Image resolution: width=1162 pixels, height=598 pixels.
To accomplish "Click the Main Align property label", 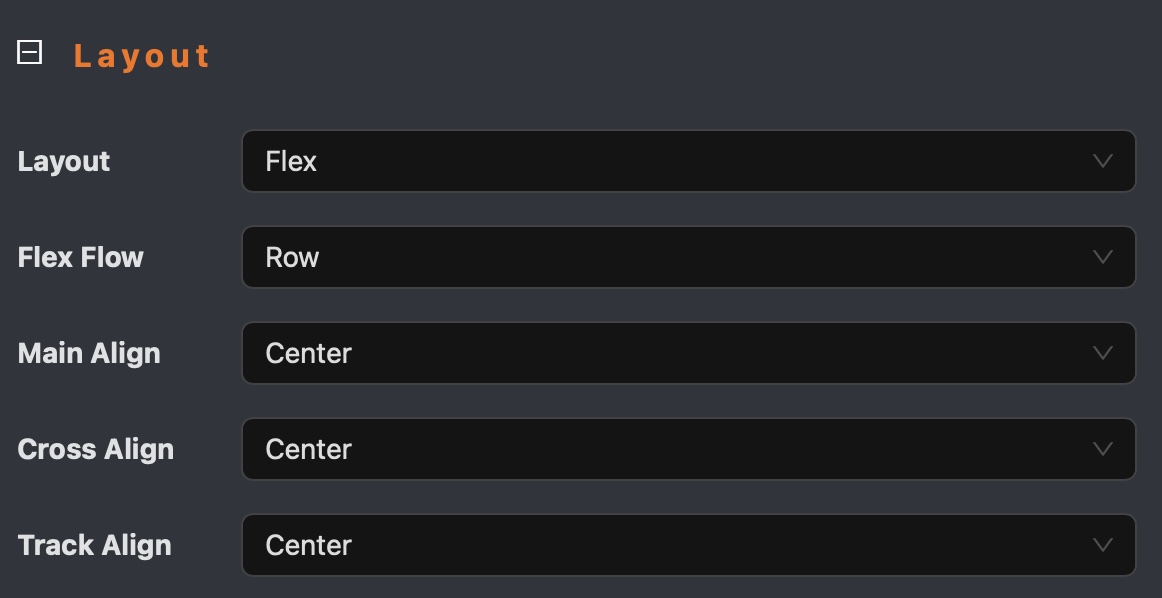I will [88, 353].
